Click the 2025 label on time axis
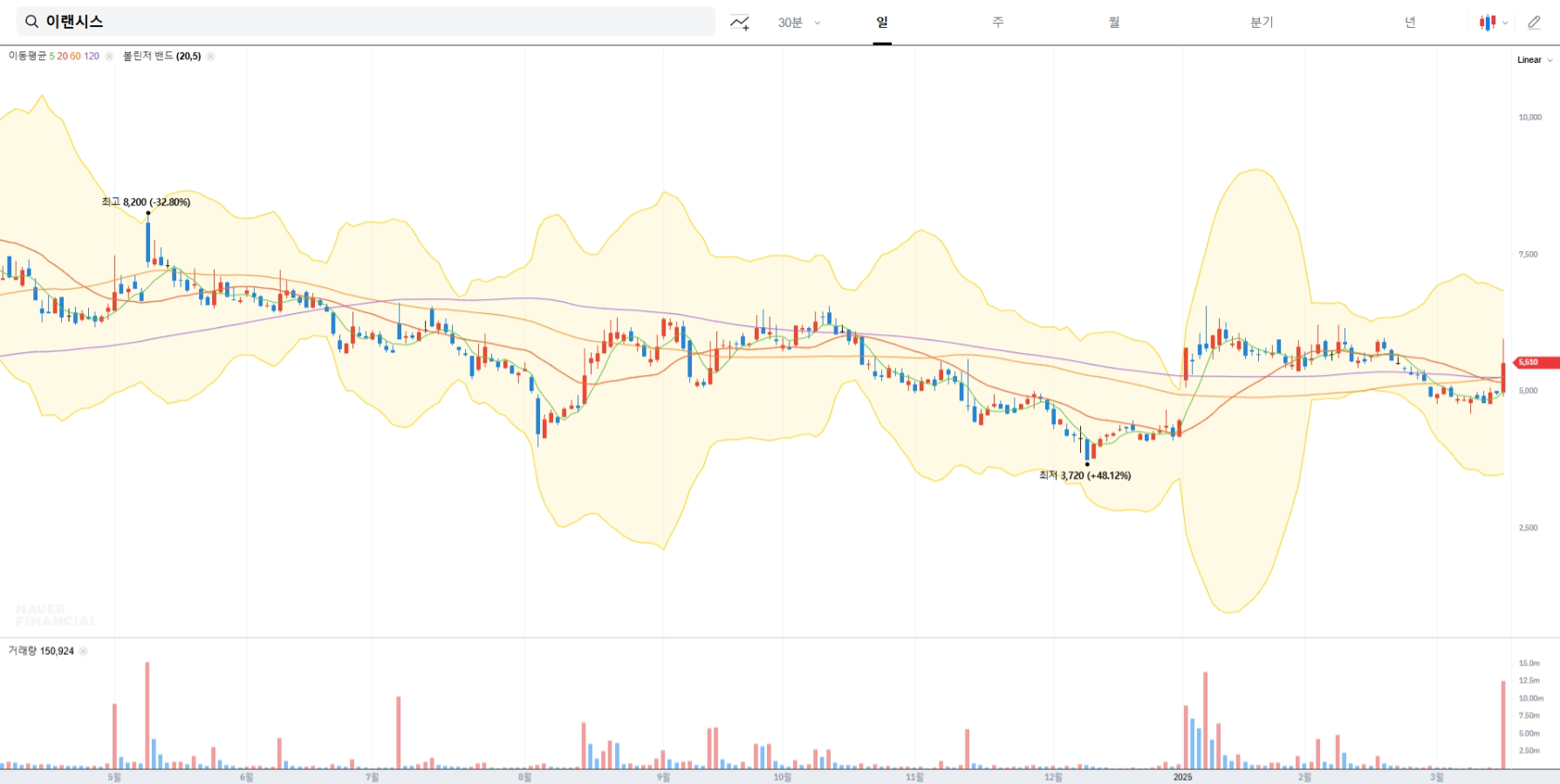This screenshot has height=784, width=1560. (1182, 777)
